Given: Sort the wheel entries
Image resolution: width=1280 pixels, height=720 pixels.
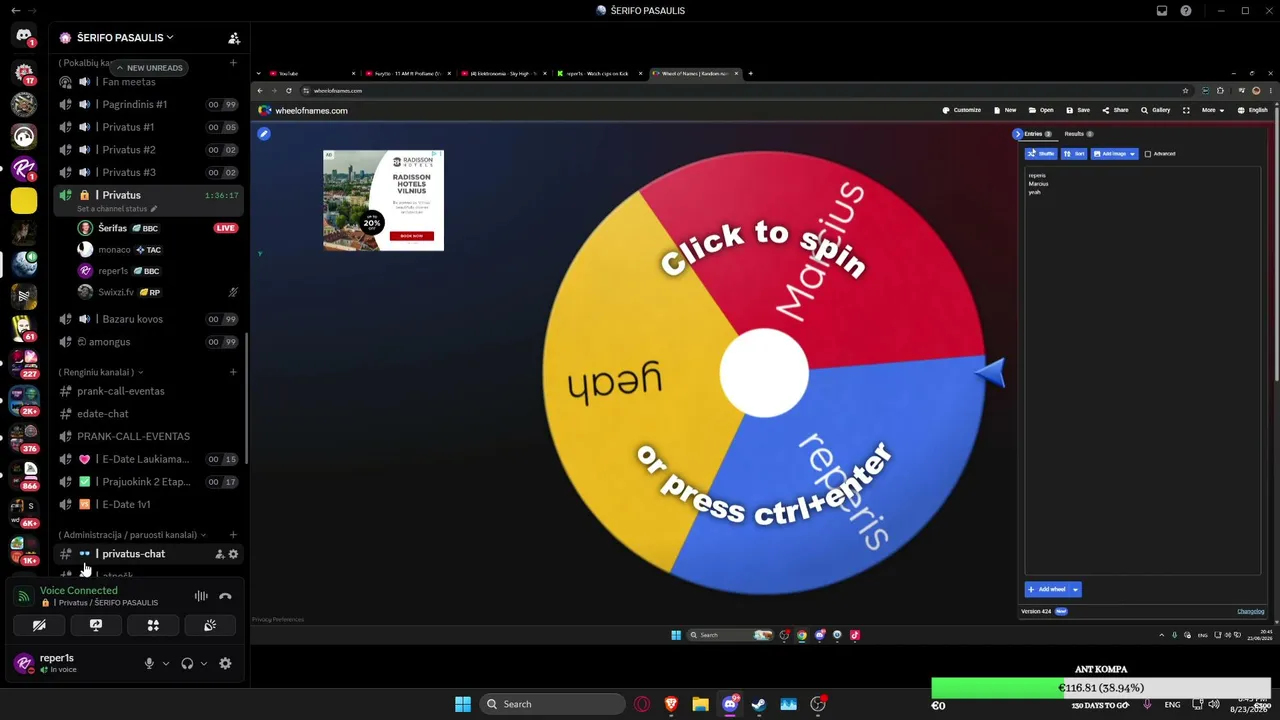Looking at the screenshot, I should 1074,154.
